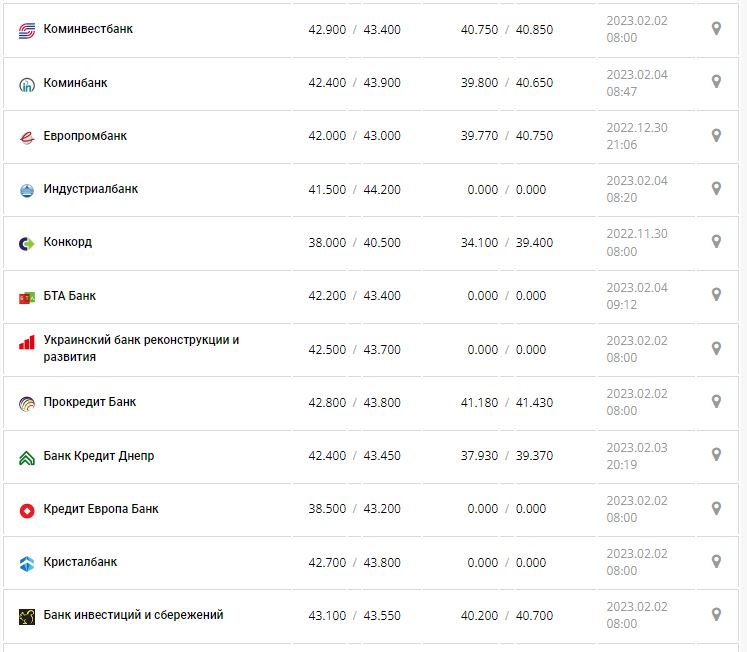Show Индустриалбанк location via map pin

click(716, 188)
